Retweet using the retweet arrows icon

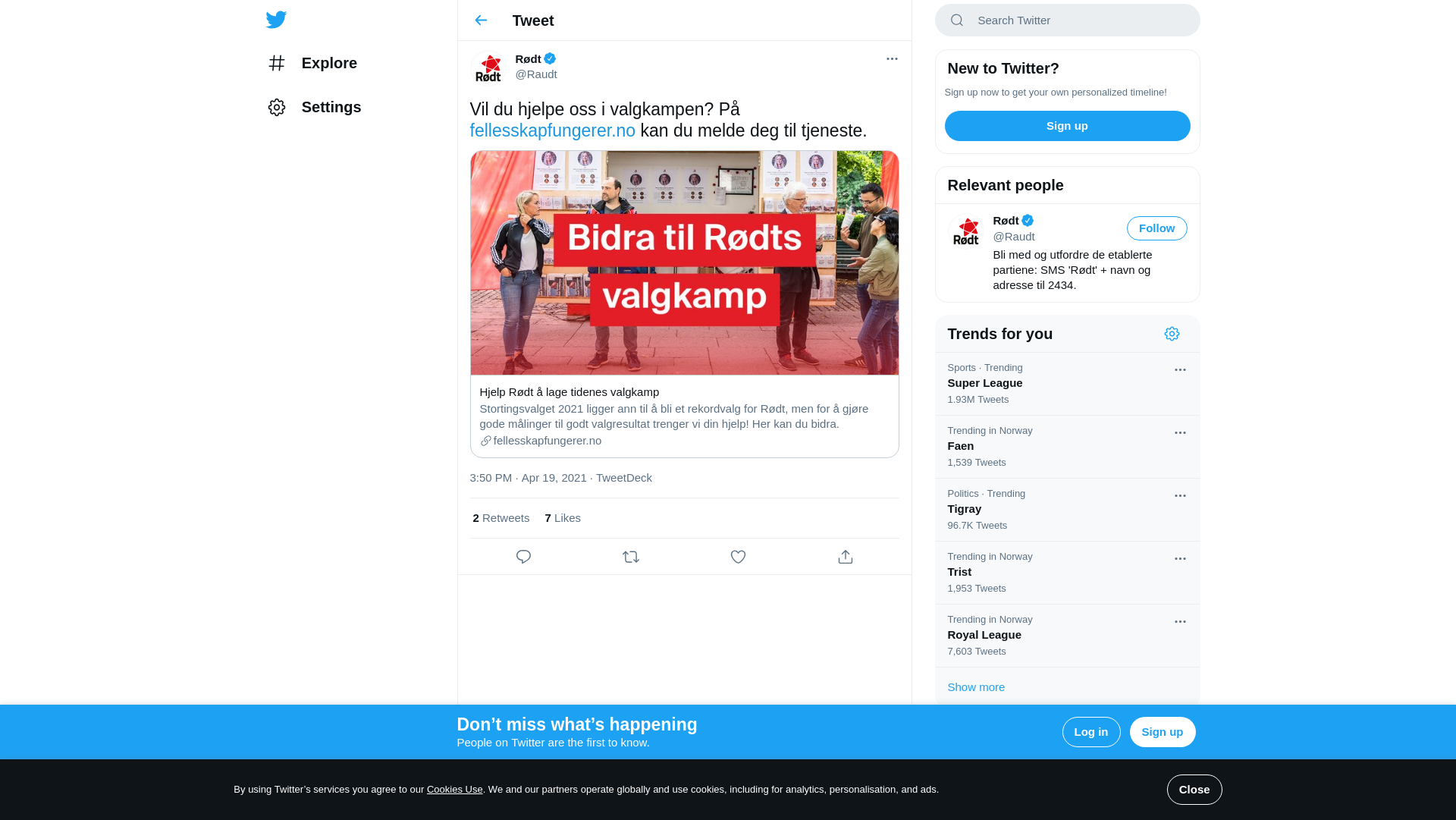(631, 557)
